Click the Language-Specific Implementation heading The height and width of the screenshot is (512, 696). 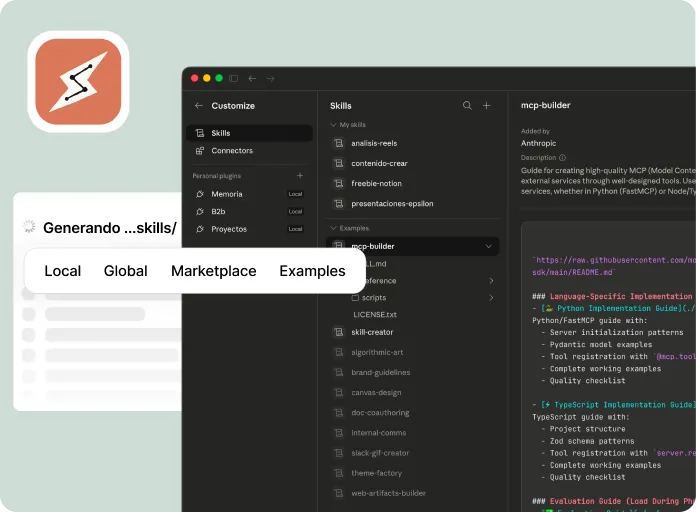612,296
